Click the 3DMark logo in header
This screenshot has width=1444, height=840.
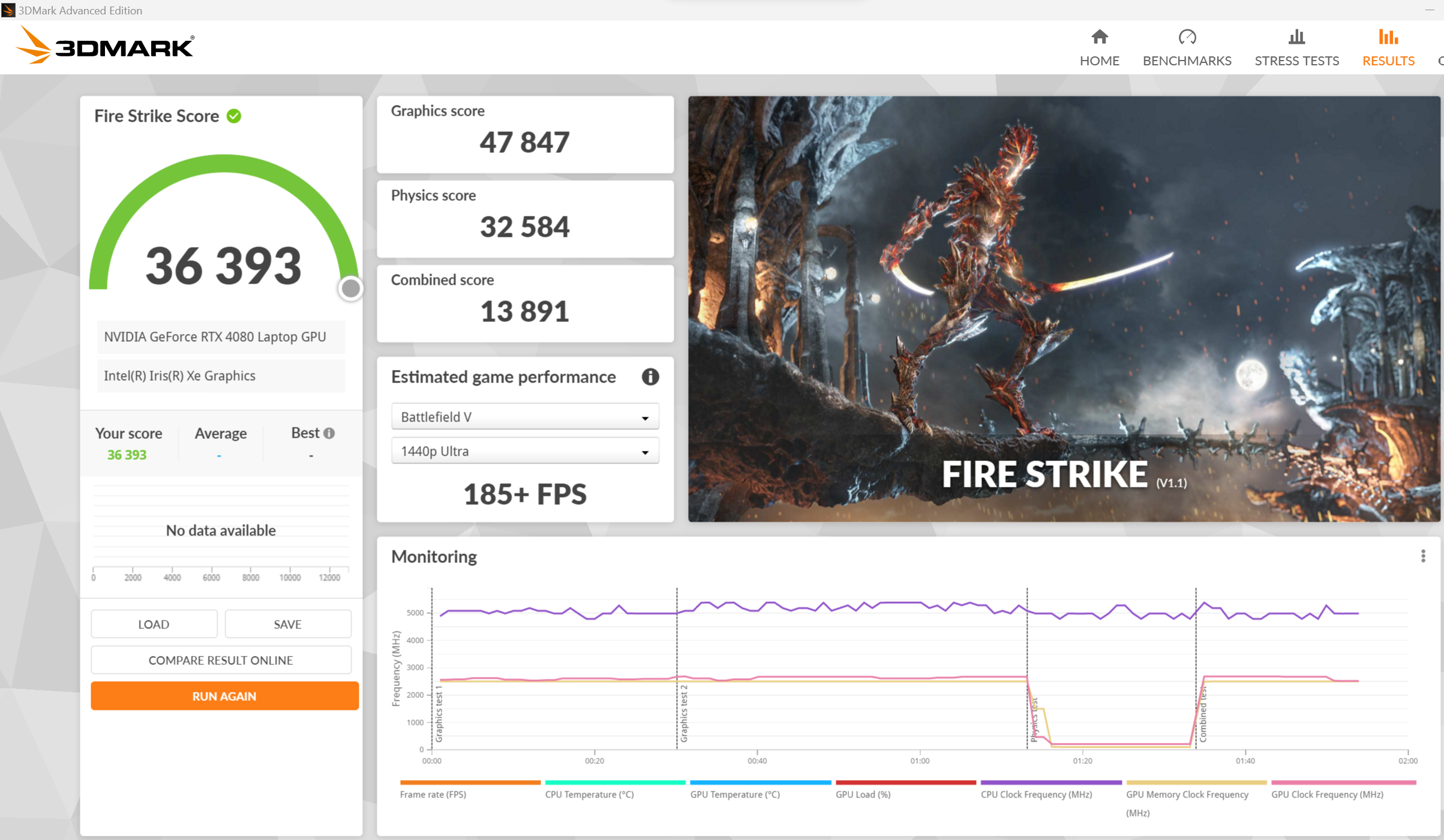[x=105, y=46]
